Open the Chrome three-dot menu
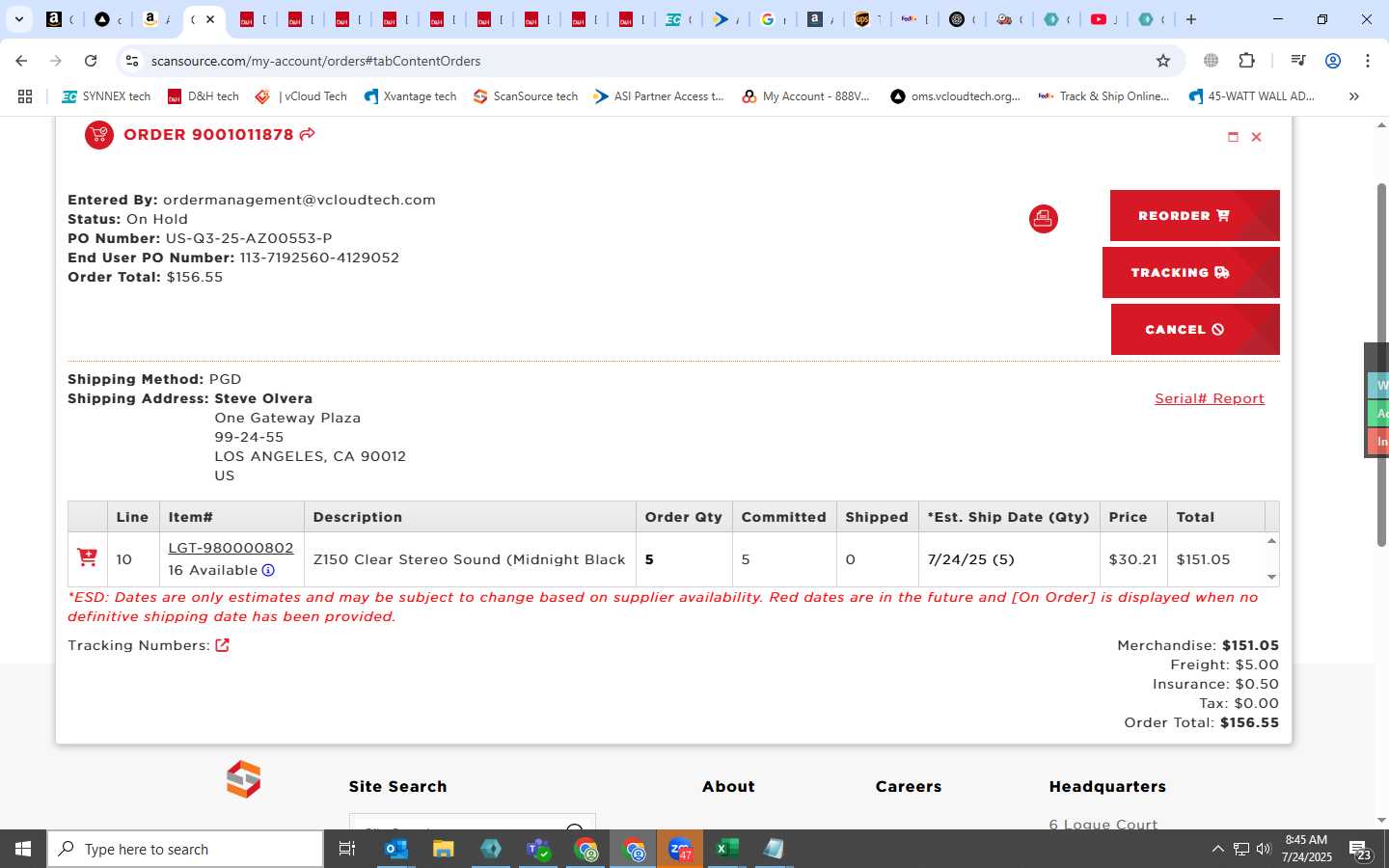The width and height of the screenshot is (1389, 868). coord(1368,61)
